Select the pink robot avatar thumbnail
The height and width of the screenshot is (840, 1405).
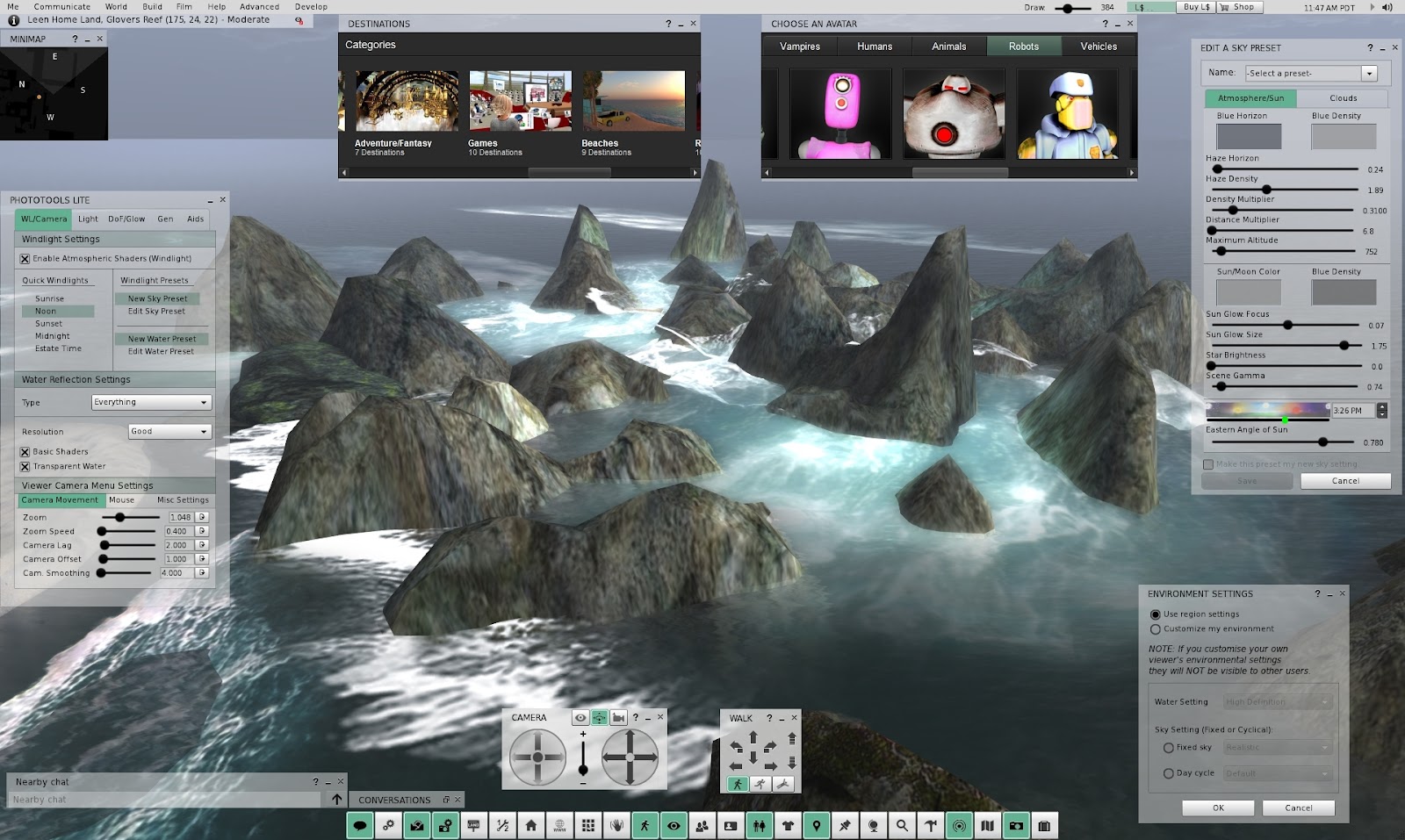pos(840,114)
